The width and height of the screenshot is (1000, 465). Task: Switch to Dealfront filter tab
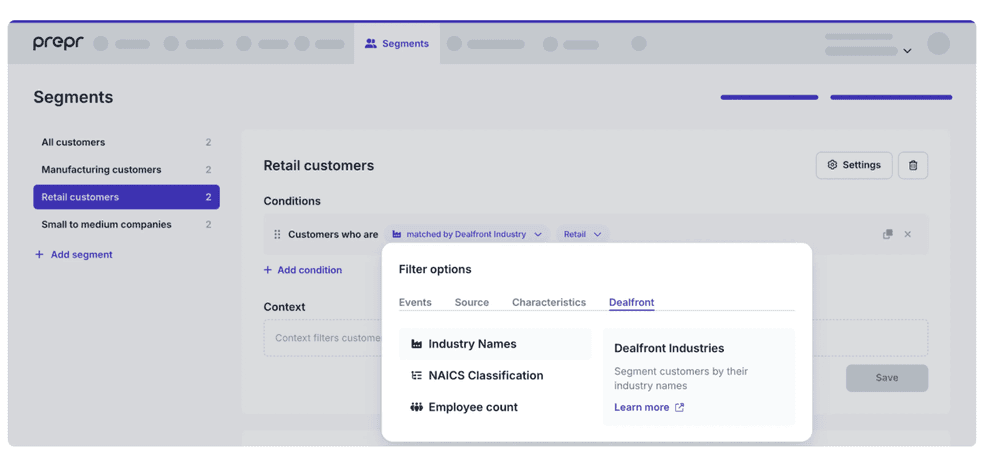coord(631,302)
